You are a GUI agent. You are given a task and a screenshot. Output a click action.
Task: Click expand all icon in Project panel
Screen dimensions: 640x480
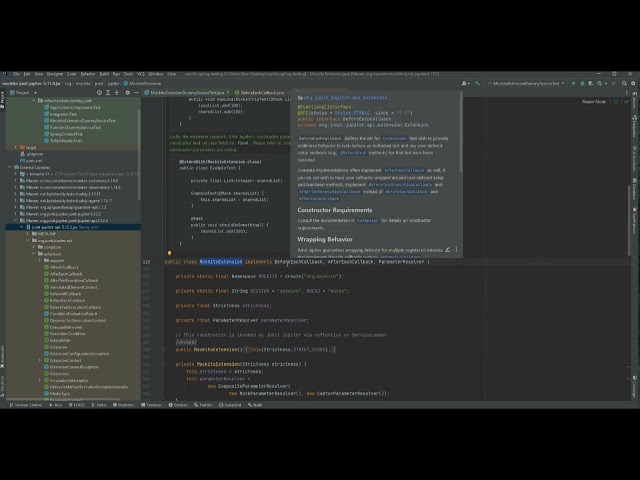click(x=108, y=93)
